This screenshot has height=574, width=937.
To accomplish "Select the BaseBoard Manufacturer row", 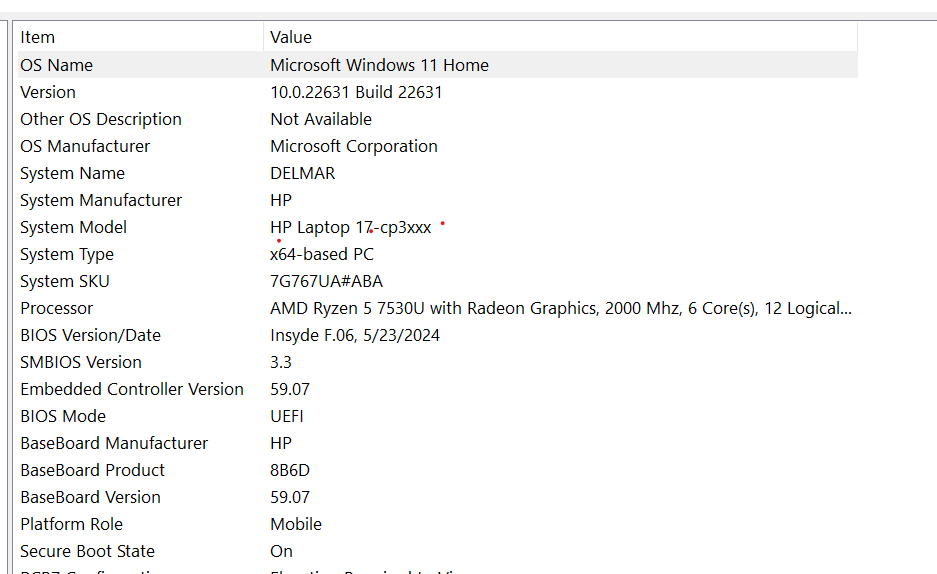I will click(437, 443).
